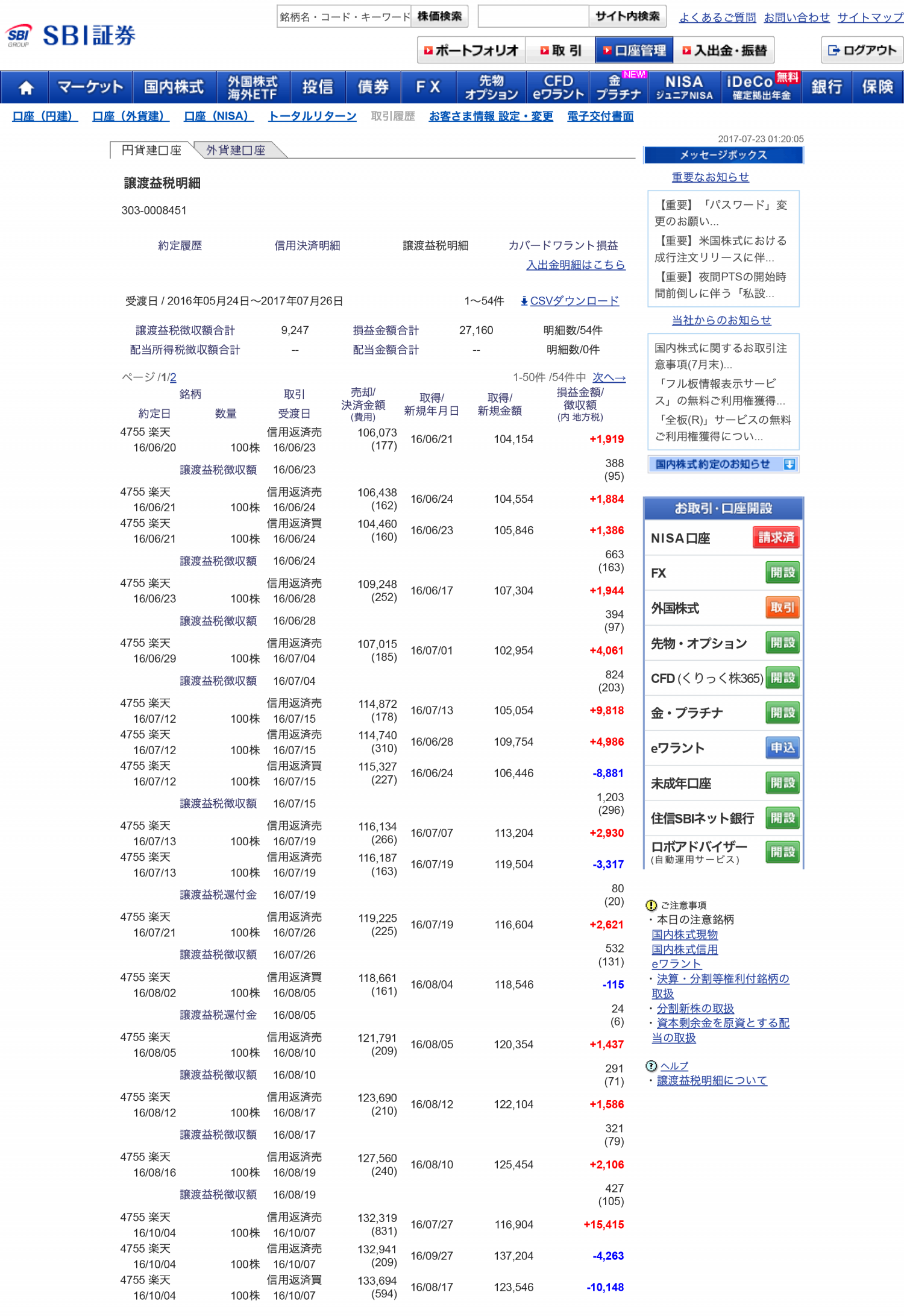Screen dimensions: 904x1316
Task: Click 外国株式 取引 button
Action: coord(782,608)
